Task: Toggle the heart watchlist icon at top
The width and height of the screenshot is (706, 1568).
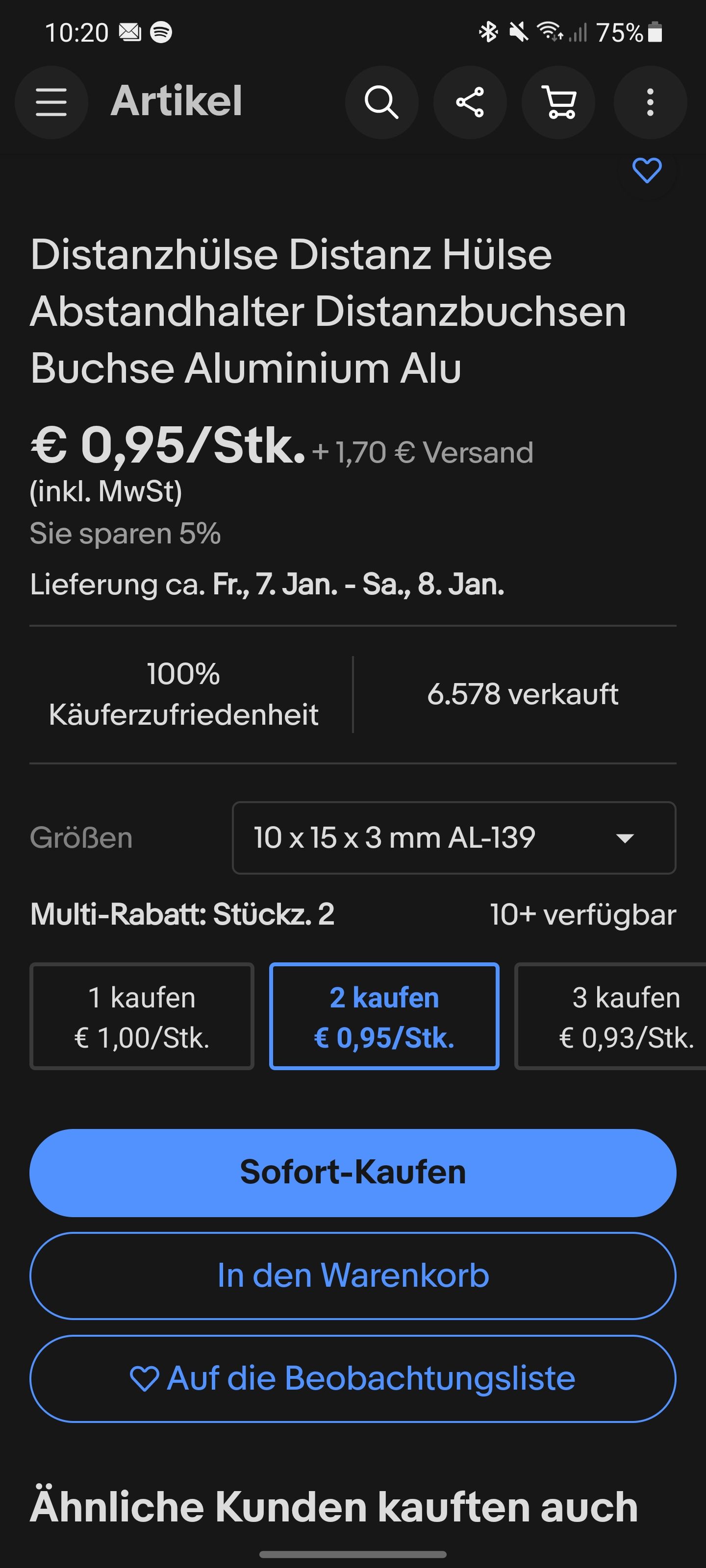Action: pyautogui.click(x=647, y=171)
